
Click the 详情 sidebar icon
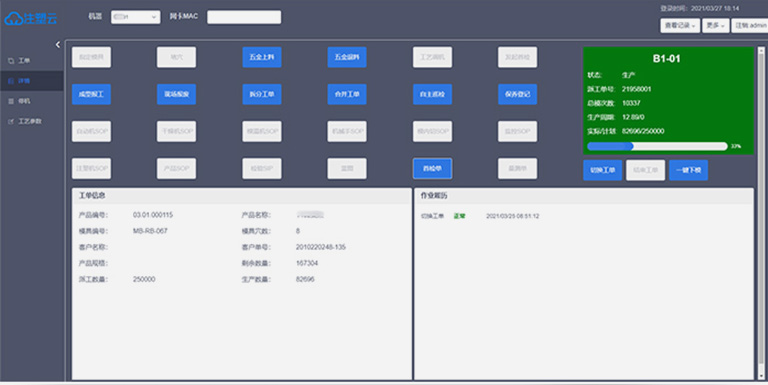point(11,81)
